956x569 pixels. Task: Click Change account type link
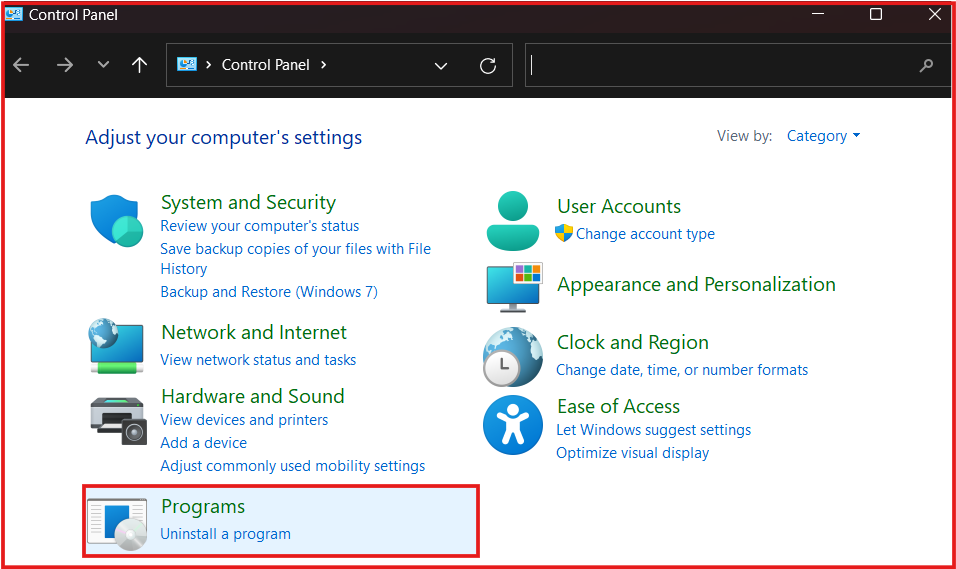tap(645, 234)
